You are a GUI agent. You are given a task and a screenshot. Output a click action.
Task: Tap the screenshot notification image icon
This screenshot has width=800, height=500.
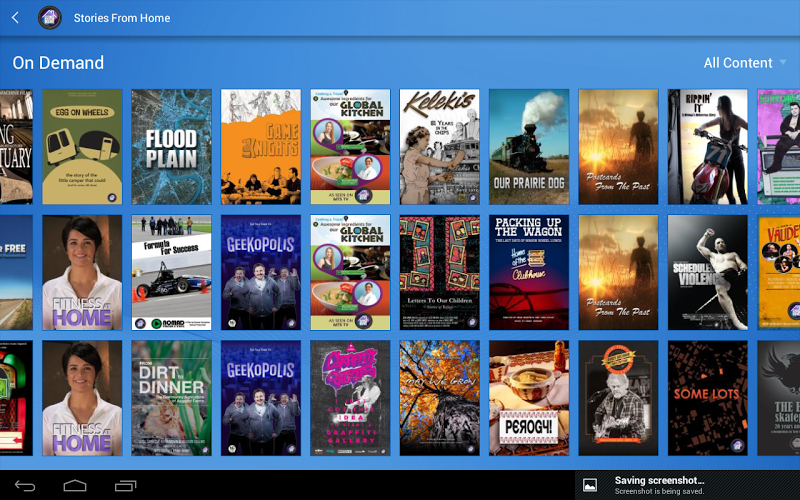pyautogui.click(x=591, y=485)
